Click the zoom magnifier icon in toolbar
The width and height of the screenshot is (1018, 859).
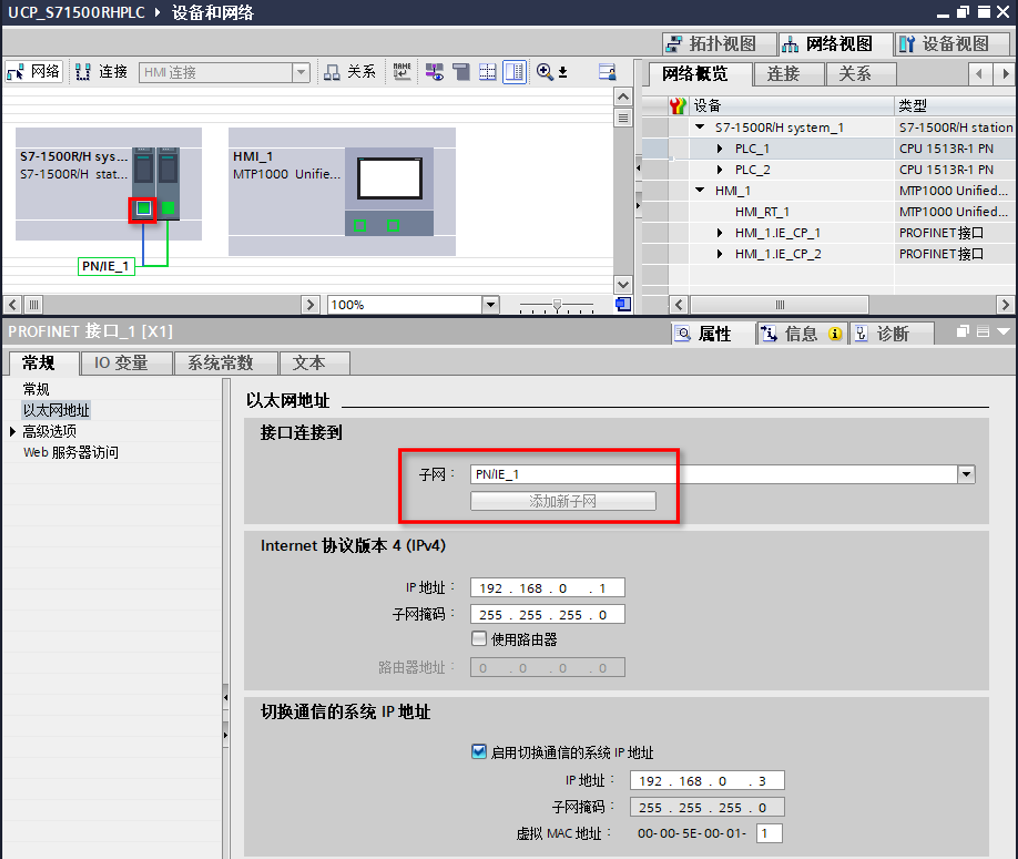(x=545, y=72)
